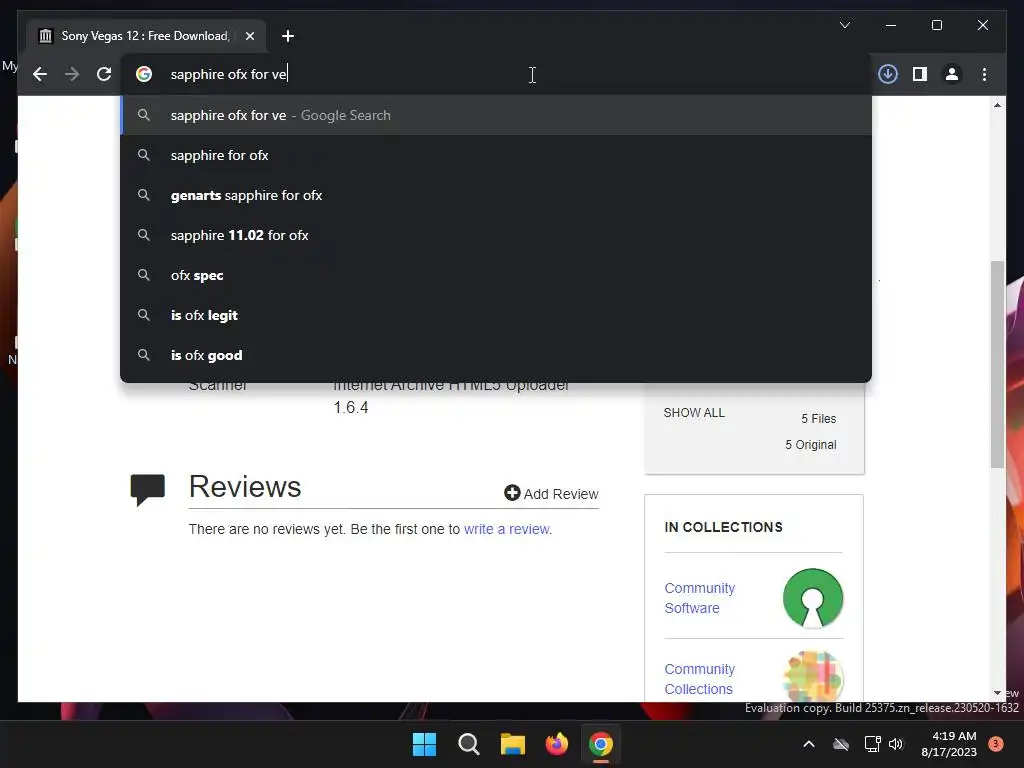Click the browser forward arrow
Screen dimensions: 1024x768
[x=72, y=74]
